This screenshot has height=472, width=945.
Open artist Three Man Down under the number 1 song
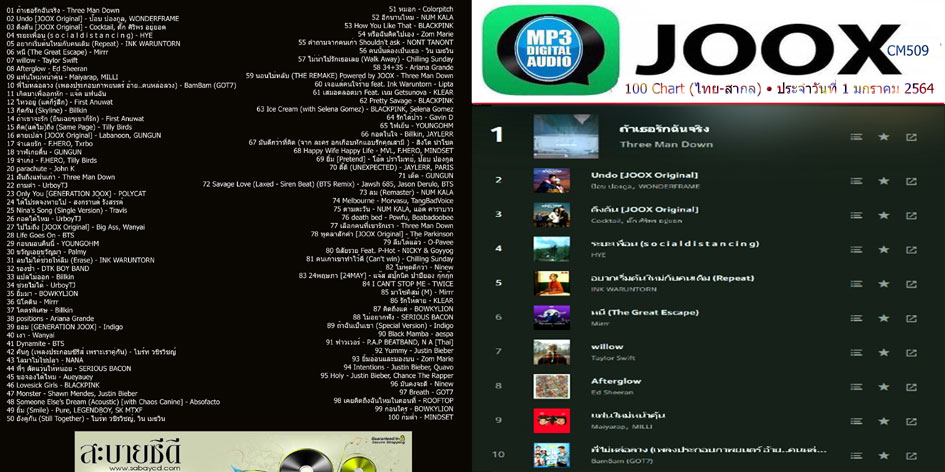pyautogui.click(x=666, y=145)
